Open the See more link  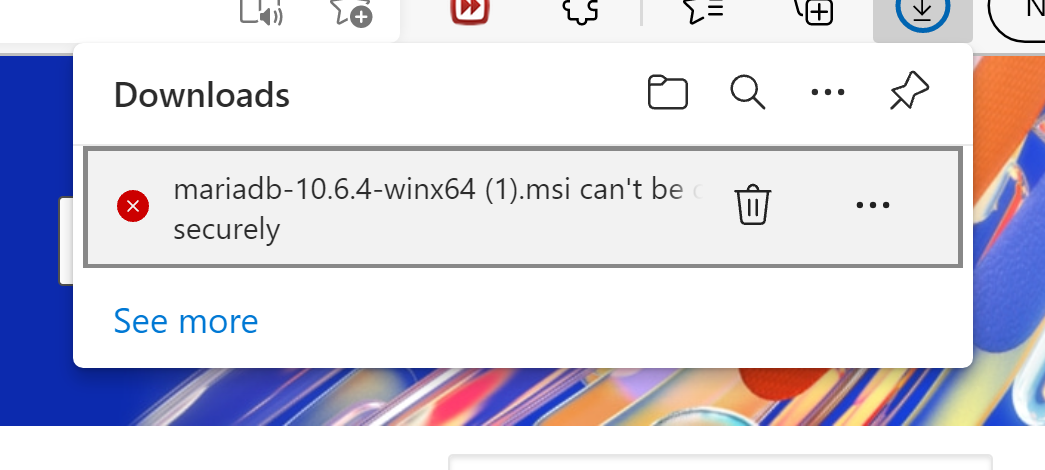pos(186,321)
